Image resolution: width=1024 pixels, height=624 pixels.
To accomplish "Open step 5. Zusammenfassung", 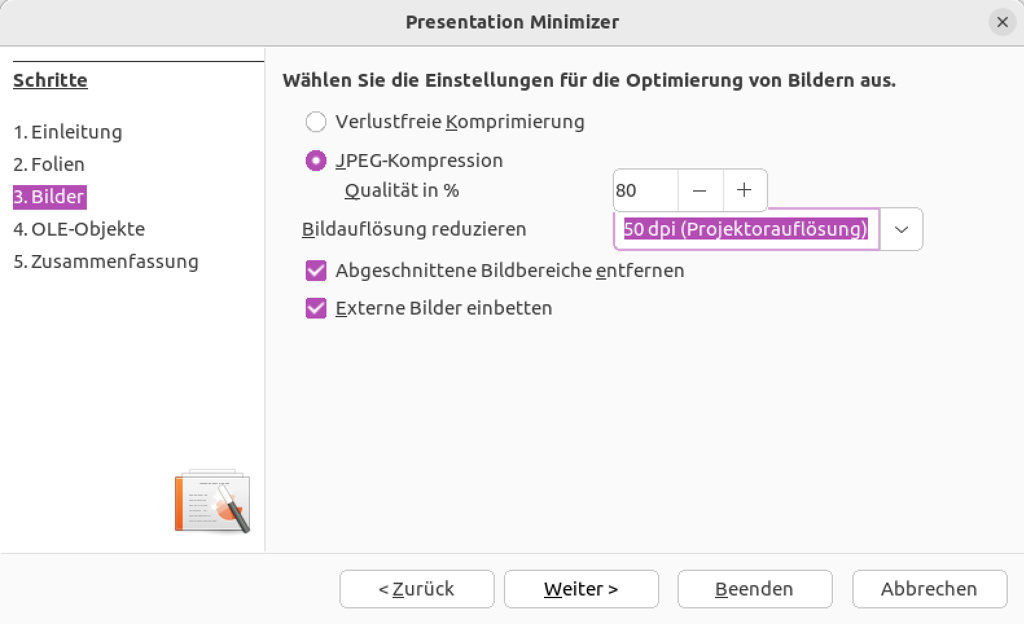I will coord(106,261).
